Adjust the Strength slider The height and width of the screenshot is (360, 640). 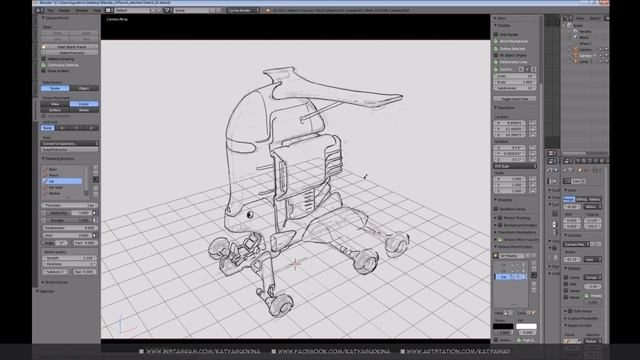[x=70, y=220]
